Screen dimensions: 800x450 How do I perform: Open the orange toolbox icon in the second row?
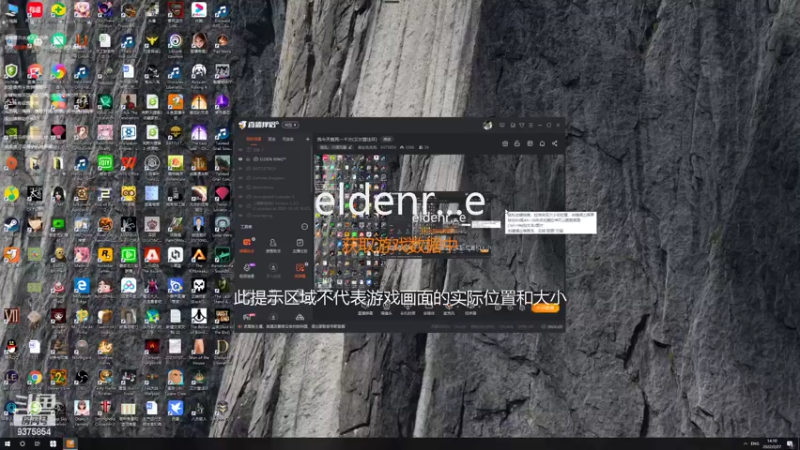coord(300,270)
